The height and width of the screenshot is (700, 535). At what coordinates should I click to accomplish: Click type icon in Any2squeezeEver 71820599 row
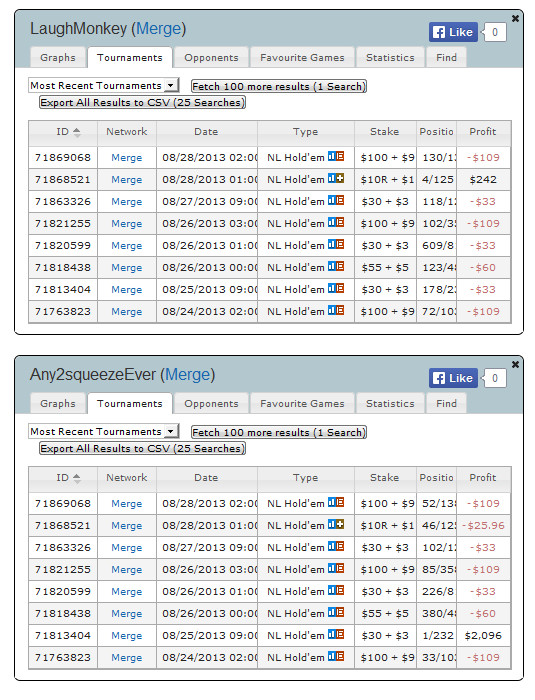336,590
